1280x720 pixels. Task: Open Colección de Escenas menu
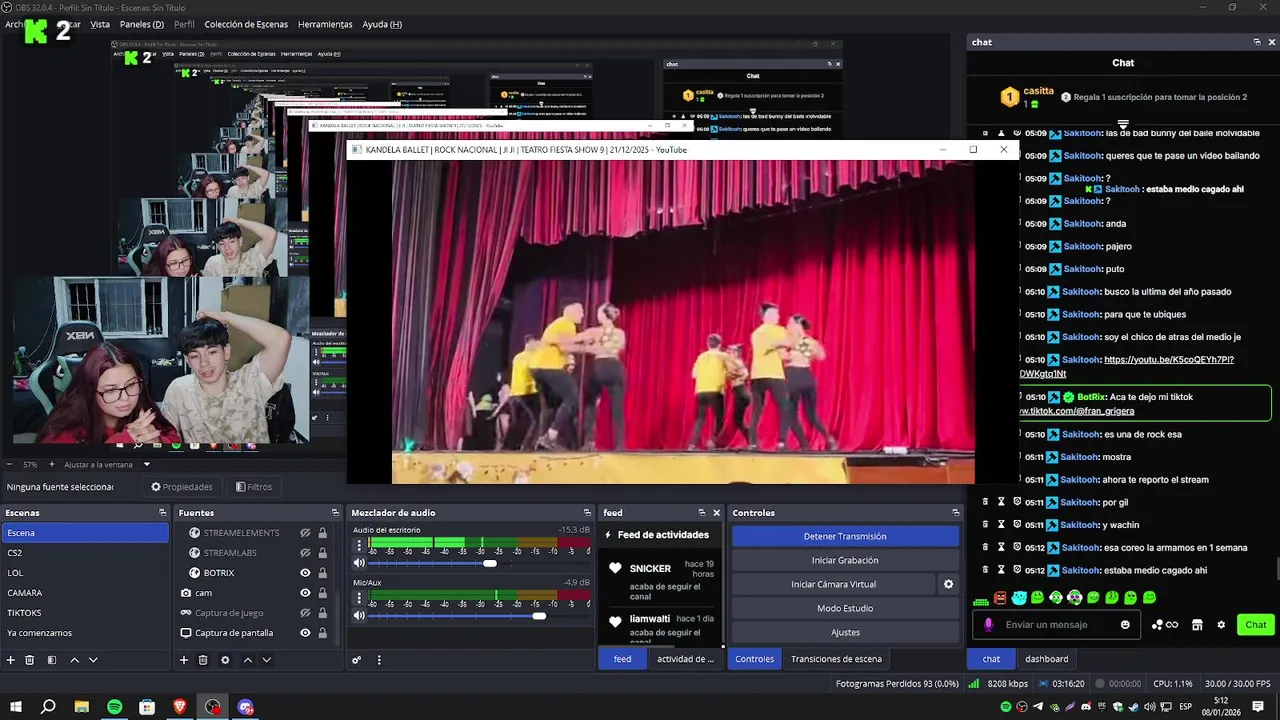pyautogui.click(x=246, y=24)
